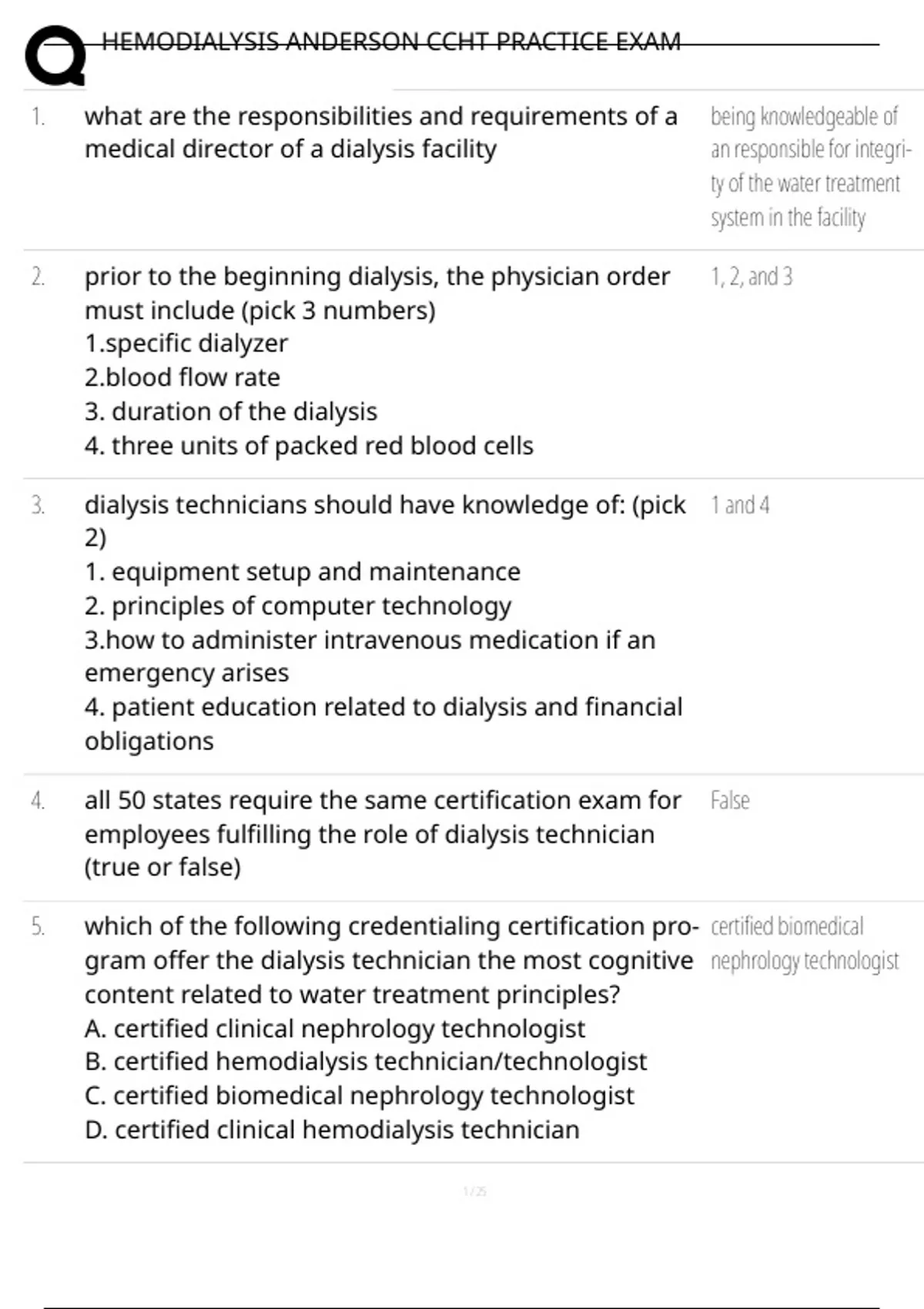Select option '1.specific dialyzer'

pyautogui.click(x=186, y=343)
